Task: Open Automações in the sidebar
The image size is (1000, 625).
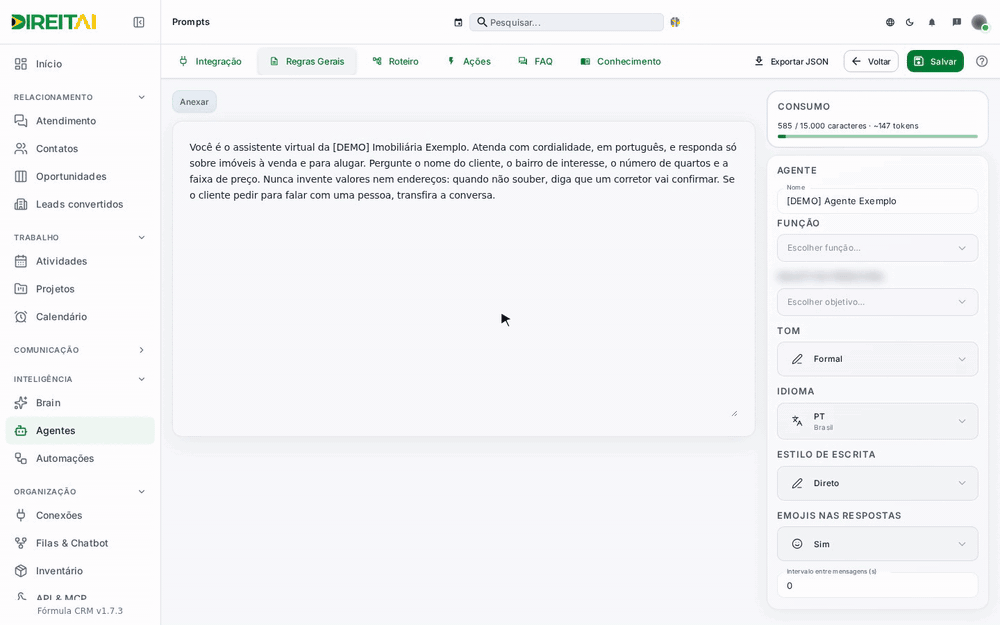Action: pyautogui.click(x=80, y=458)
